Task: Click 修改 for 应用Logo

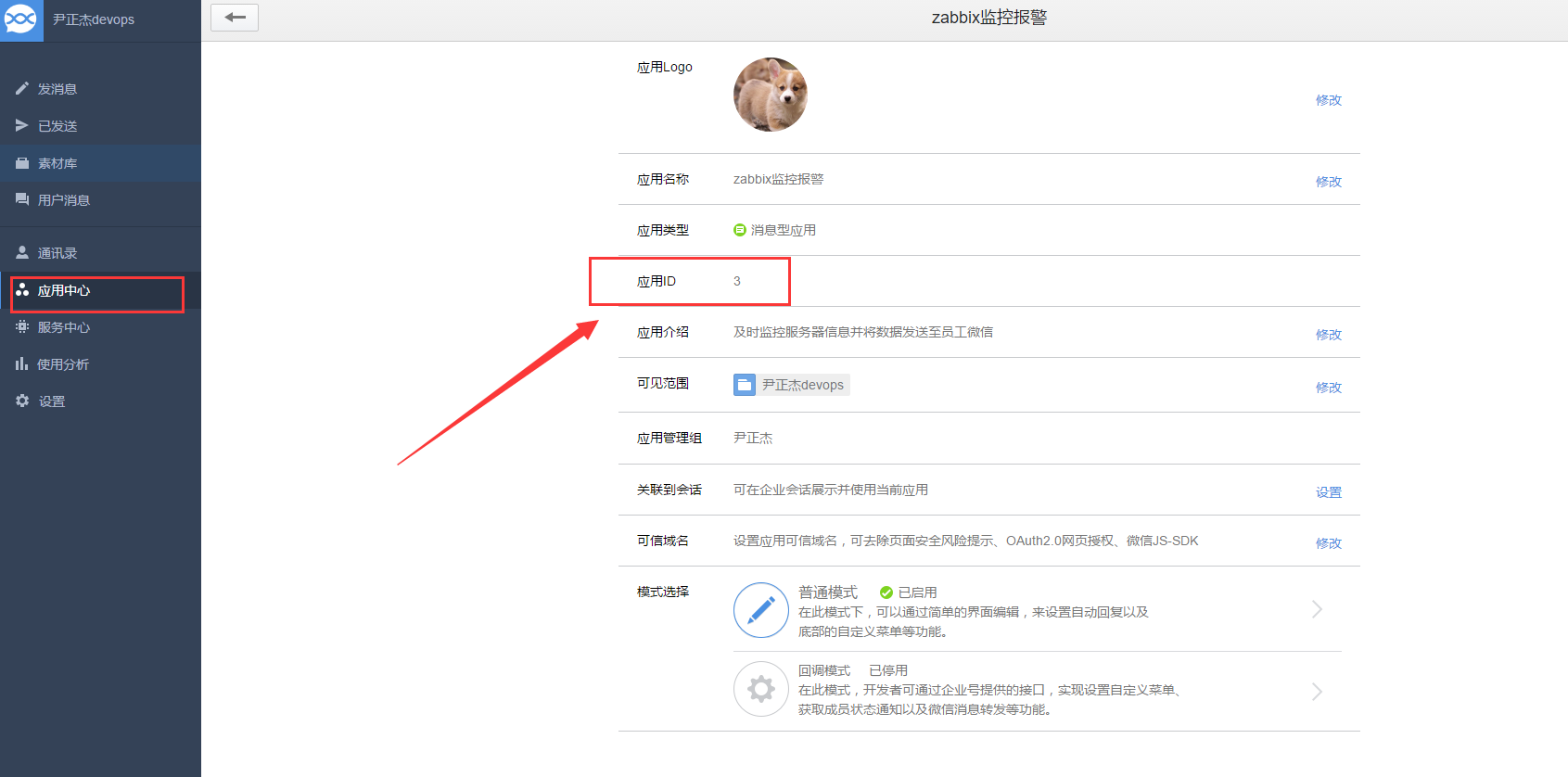Action: tap(1329, 100)
